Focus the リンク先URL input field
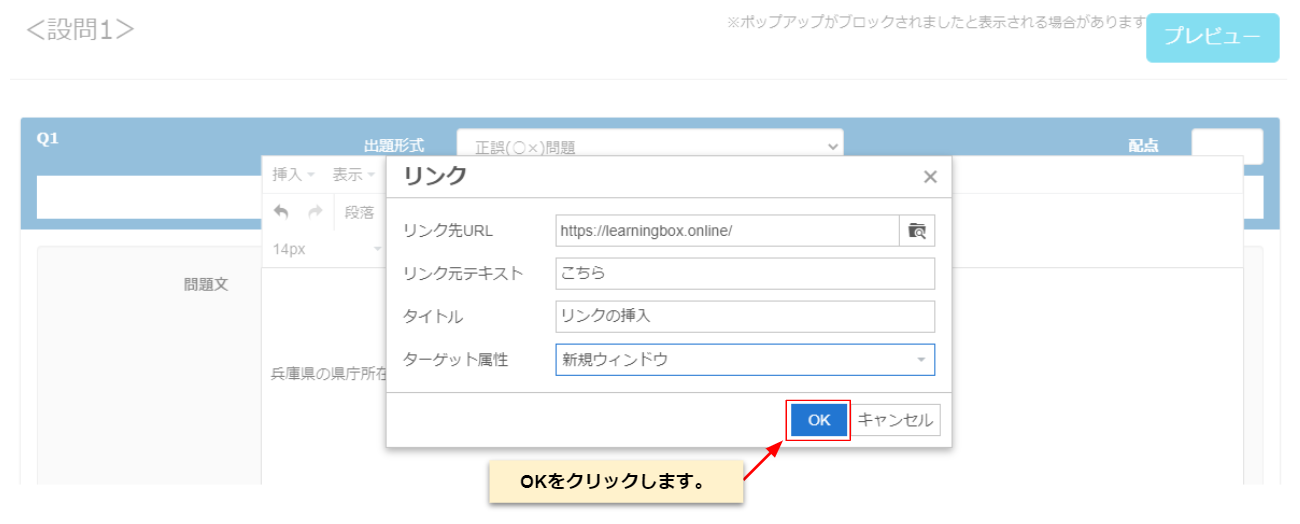1300x524 pixels. click(727, 230)
